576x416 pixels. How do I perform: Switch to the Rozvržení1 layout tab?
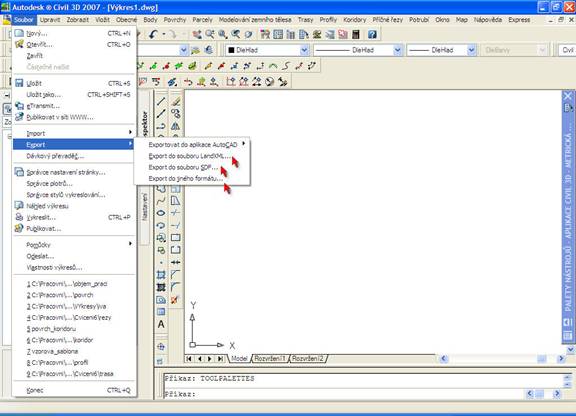(270, 358)
